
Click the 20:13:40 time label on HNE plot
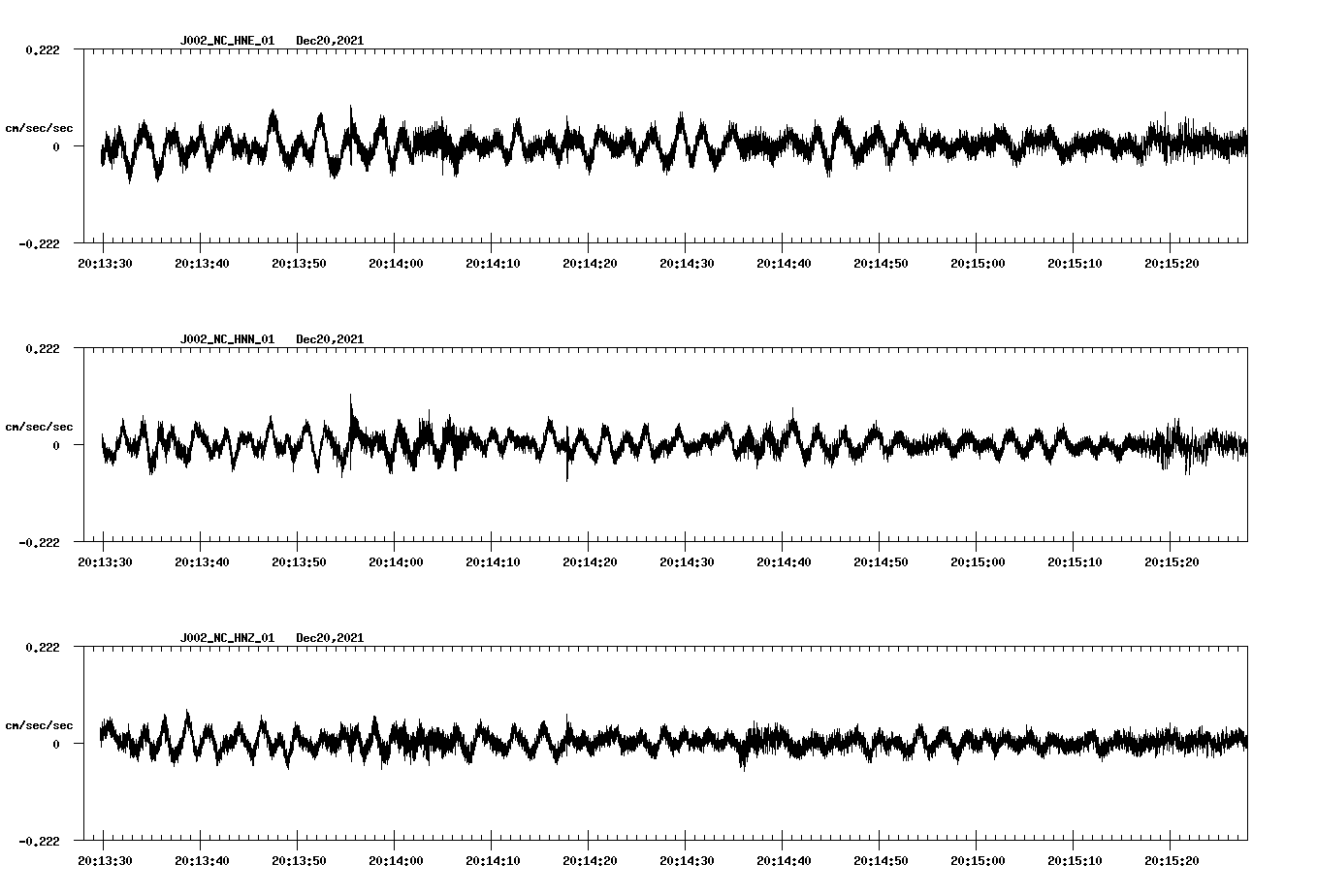(202, 264)
